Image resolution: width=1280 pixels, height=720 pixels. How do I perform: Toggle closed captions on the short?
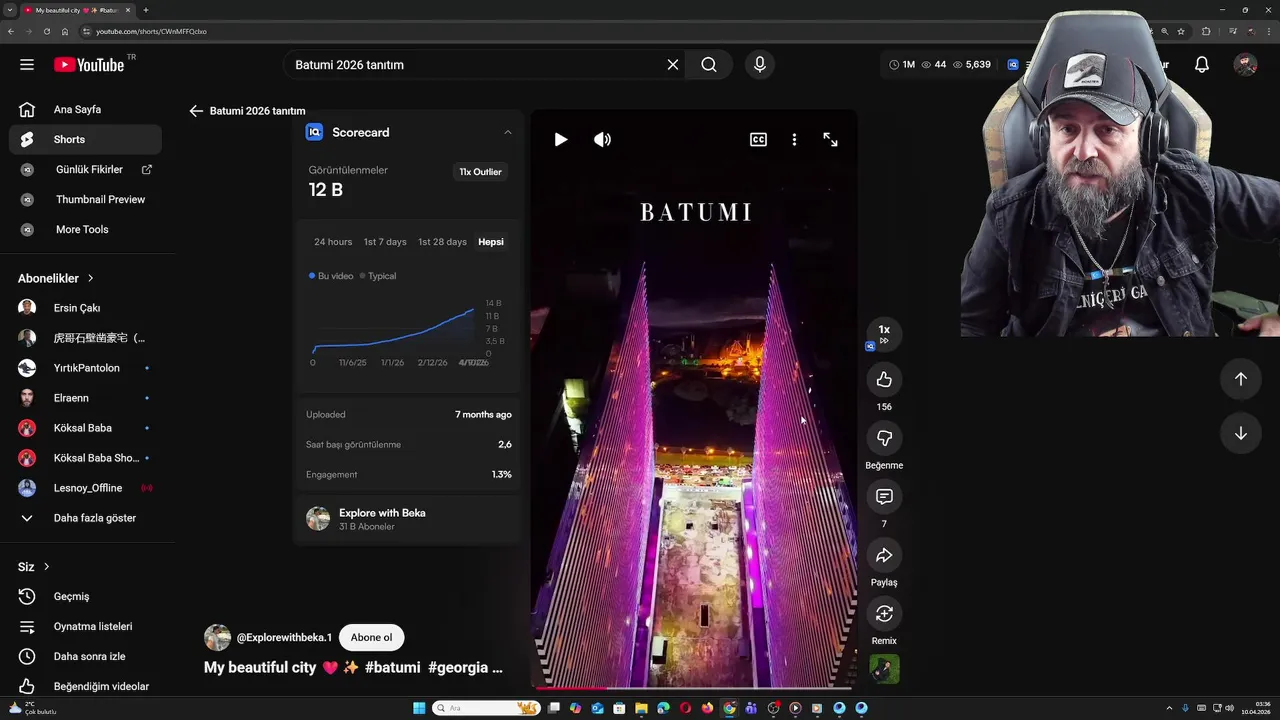point(758,140)
